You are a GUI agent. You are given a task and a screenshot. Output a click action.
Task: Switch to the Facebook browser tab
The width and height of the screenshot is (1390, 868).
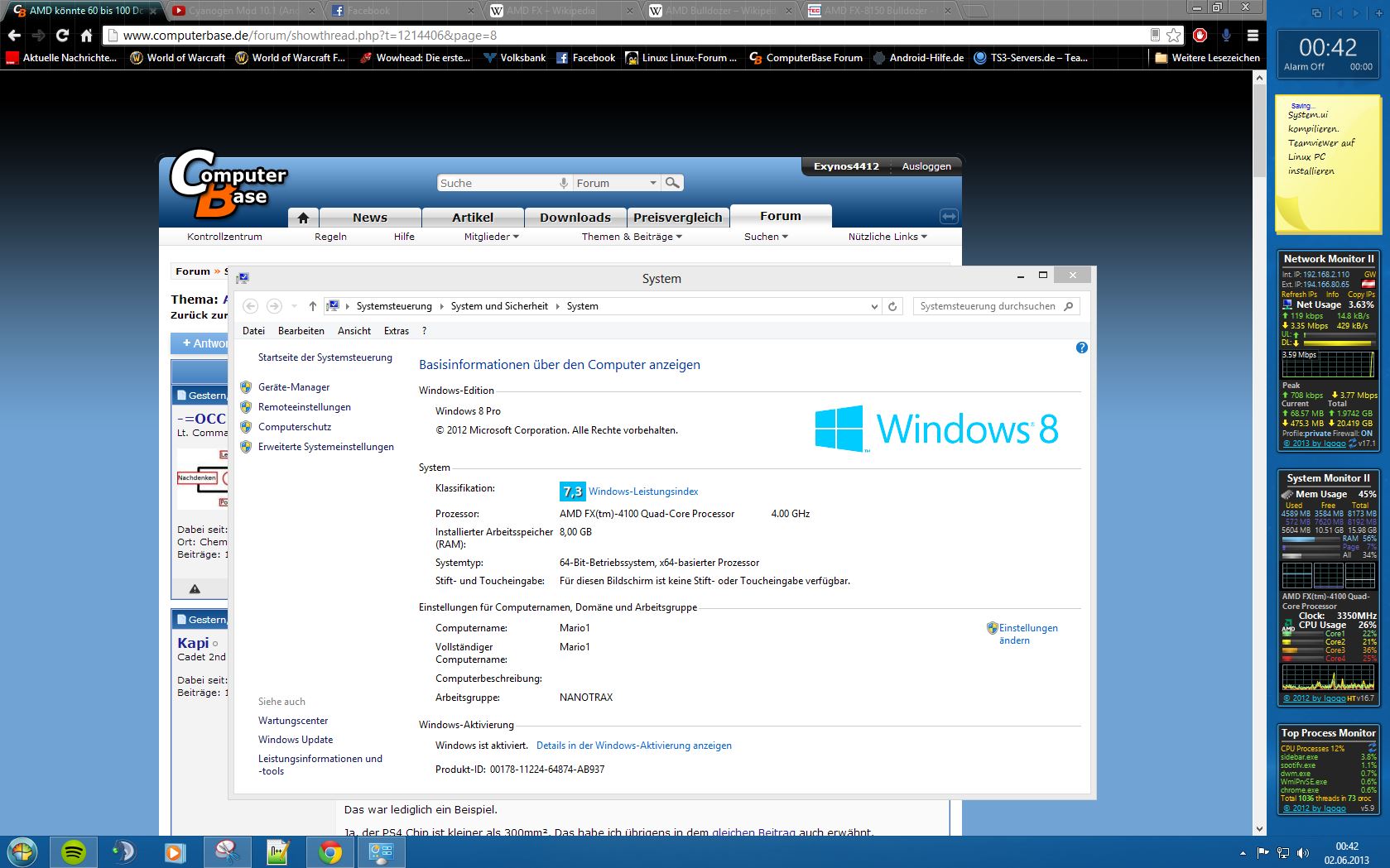click(402, 11)
